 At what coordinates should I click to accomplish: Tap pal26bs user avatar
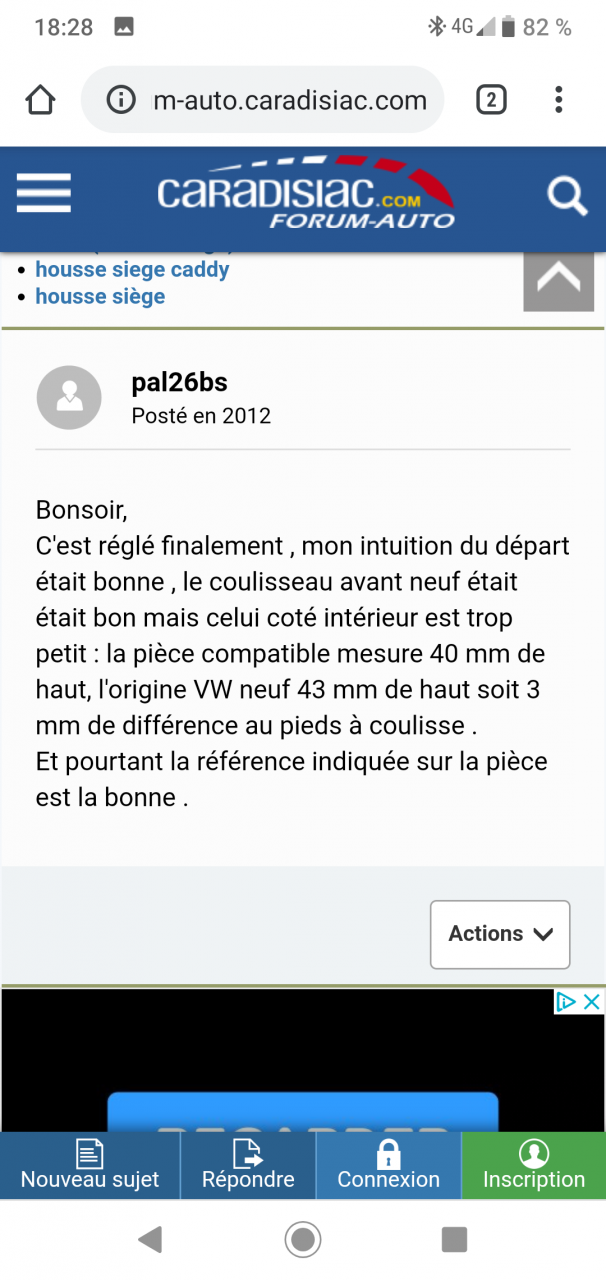[69, 398]
